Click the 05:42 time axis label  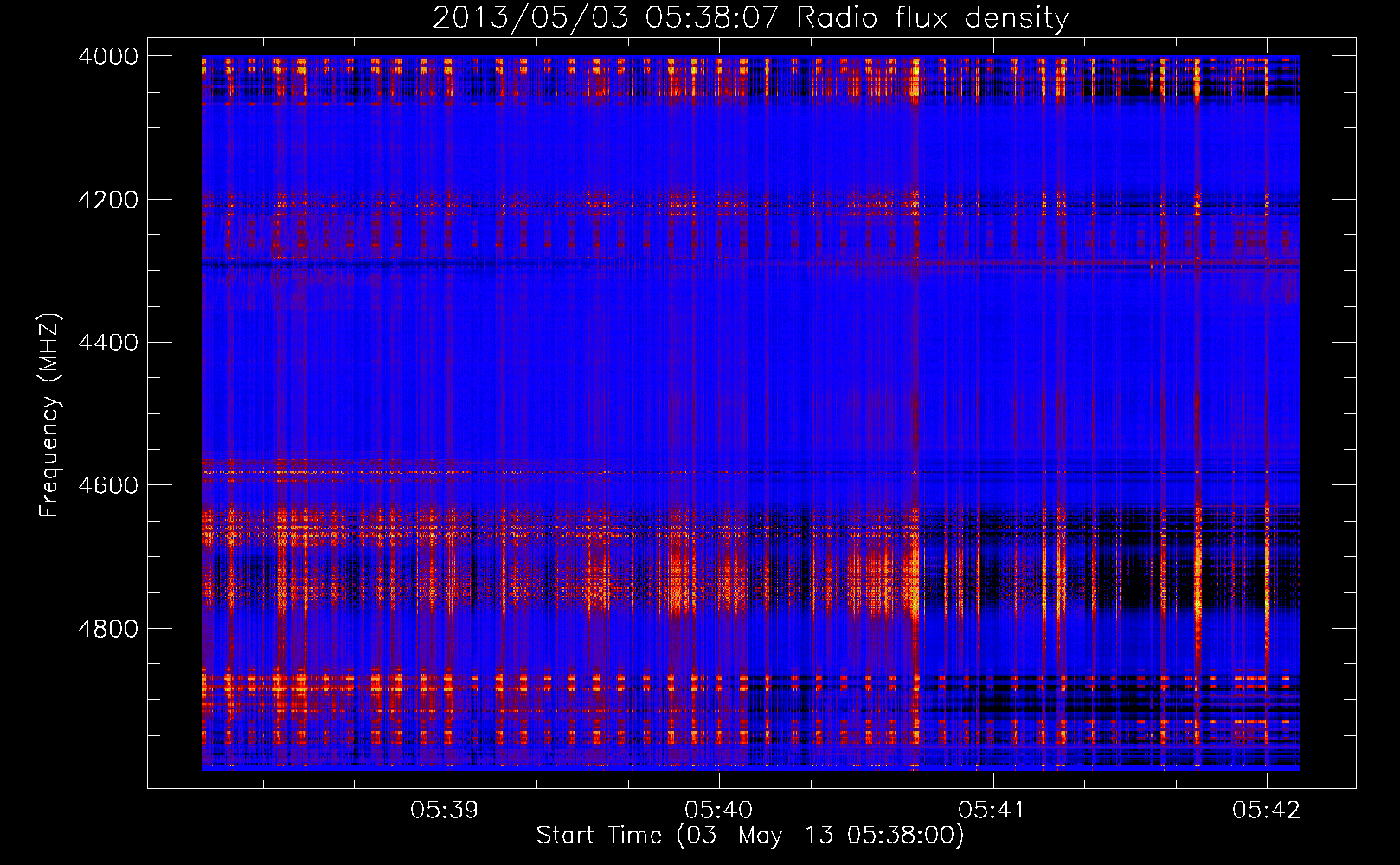tap(1267, 810)
